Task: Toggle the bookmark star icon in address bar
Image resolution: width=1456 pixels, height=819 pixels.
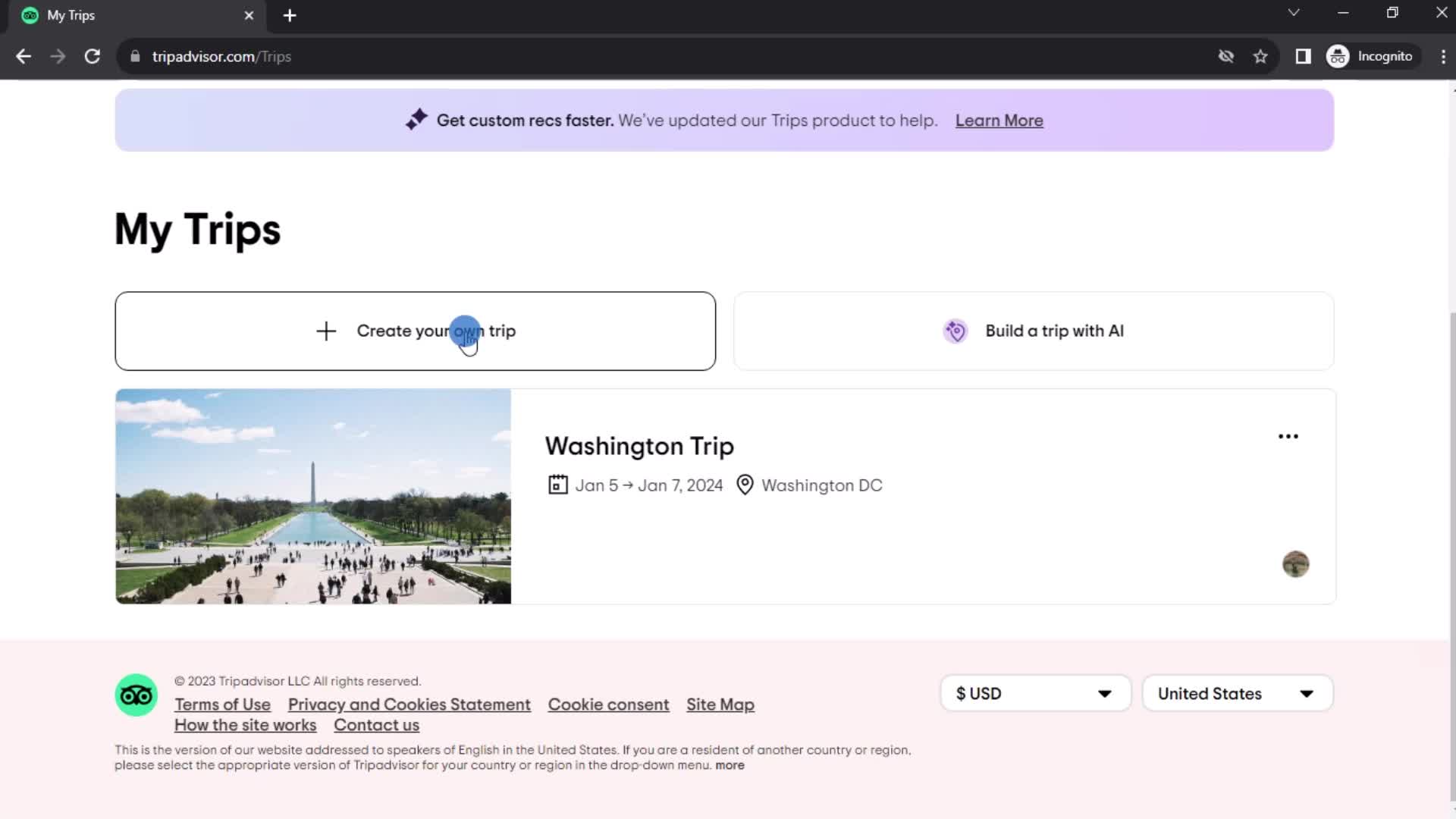Action: (1263, 57)
